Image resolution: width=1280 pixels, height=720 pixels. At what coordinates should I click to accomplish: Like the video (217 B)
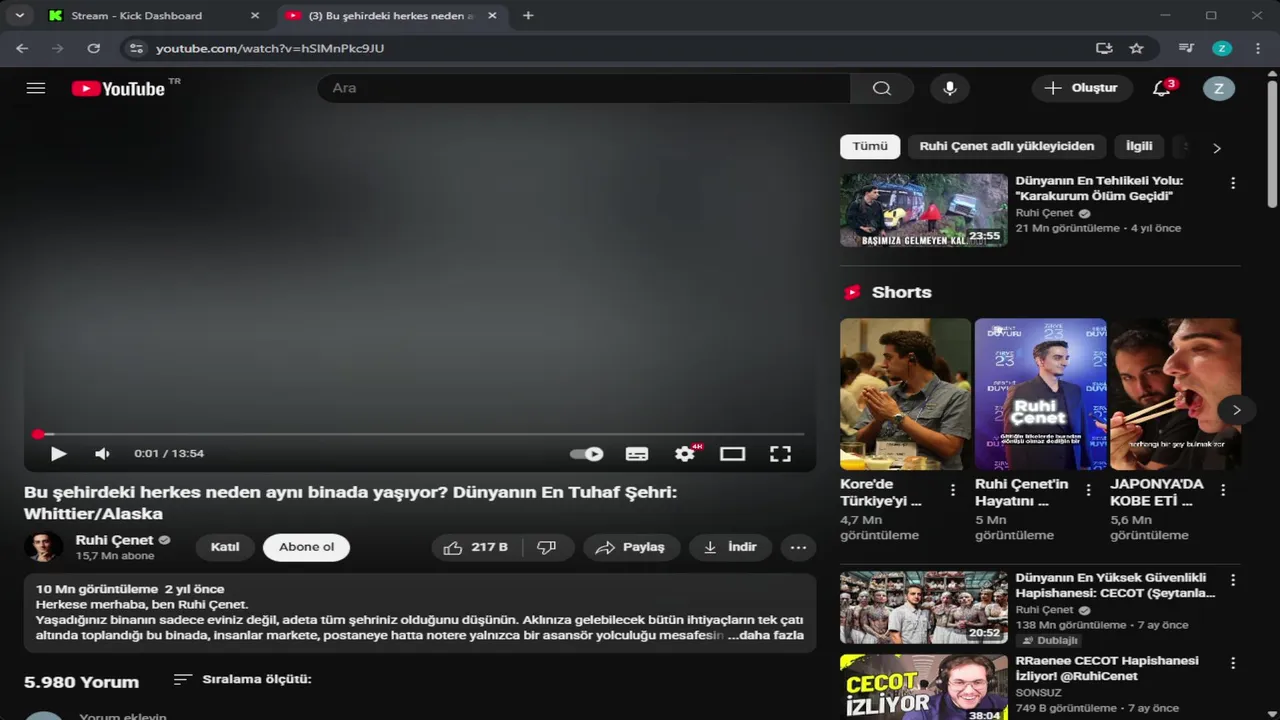[x=477, y=547]
